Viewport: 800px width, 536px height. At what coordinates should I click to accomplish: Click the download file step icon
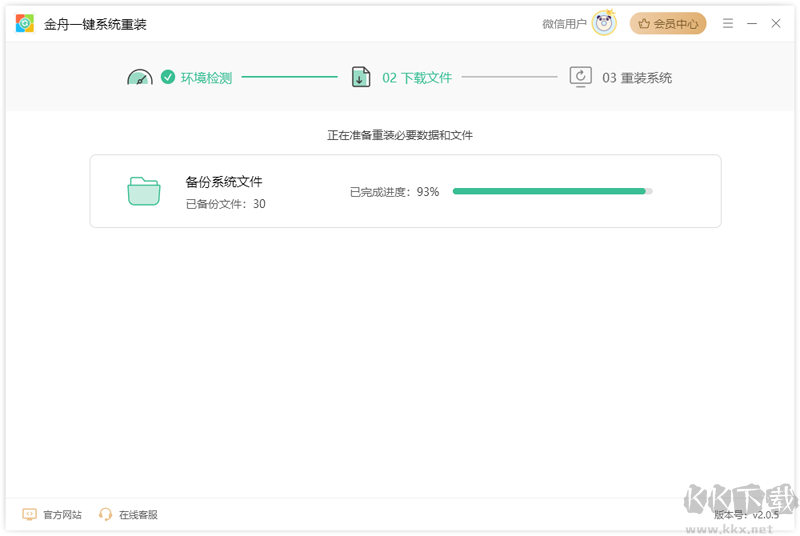[x=361, y=77]
